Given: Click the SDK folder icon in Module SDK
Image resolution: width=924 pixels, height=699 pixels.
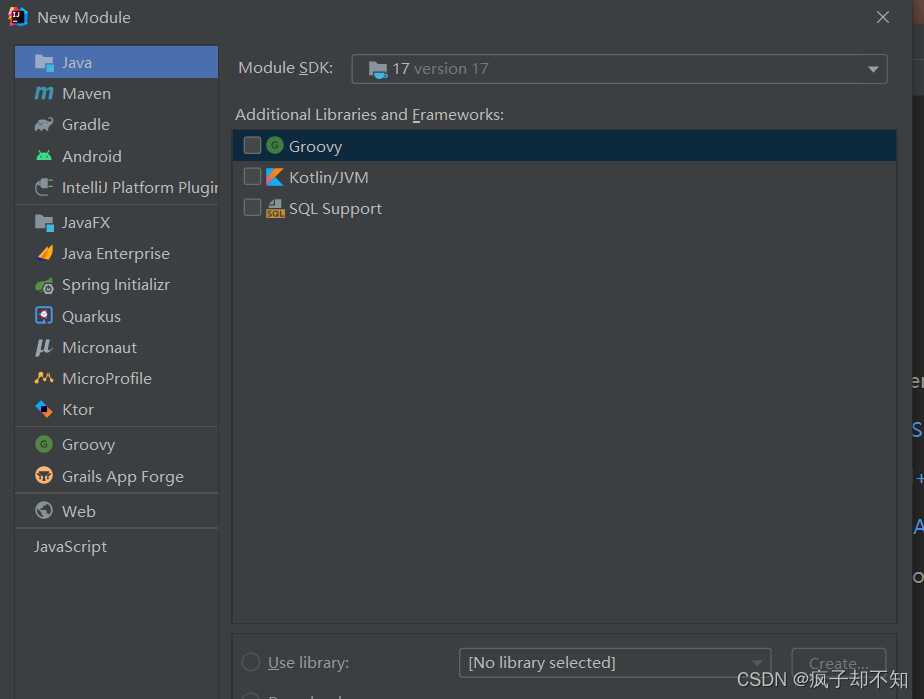Looking at the screenshot, I should 378,70.
